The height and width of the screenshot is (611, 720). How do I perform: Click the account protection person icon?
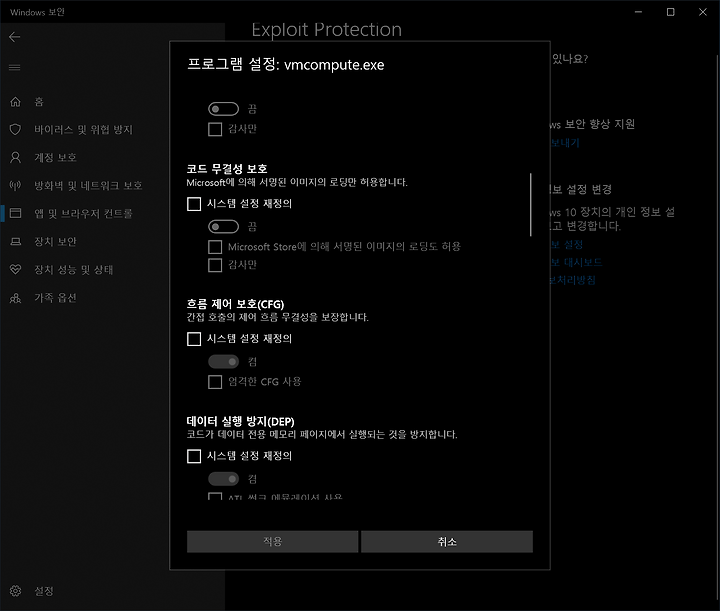[x=16, y=157]
